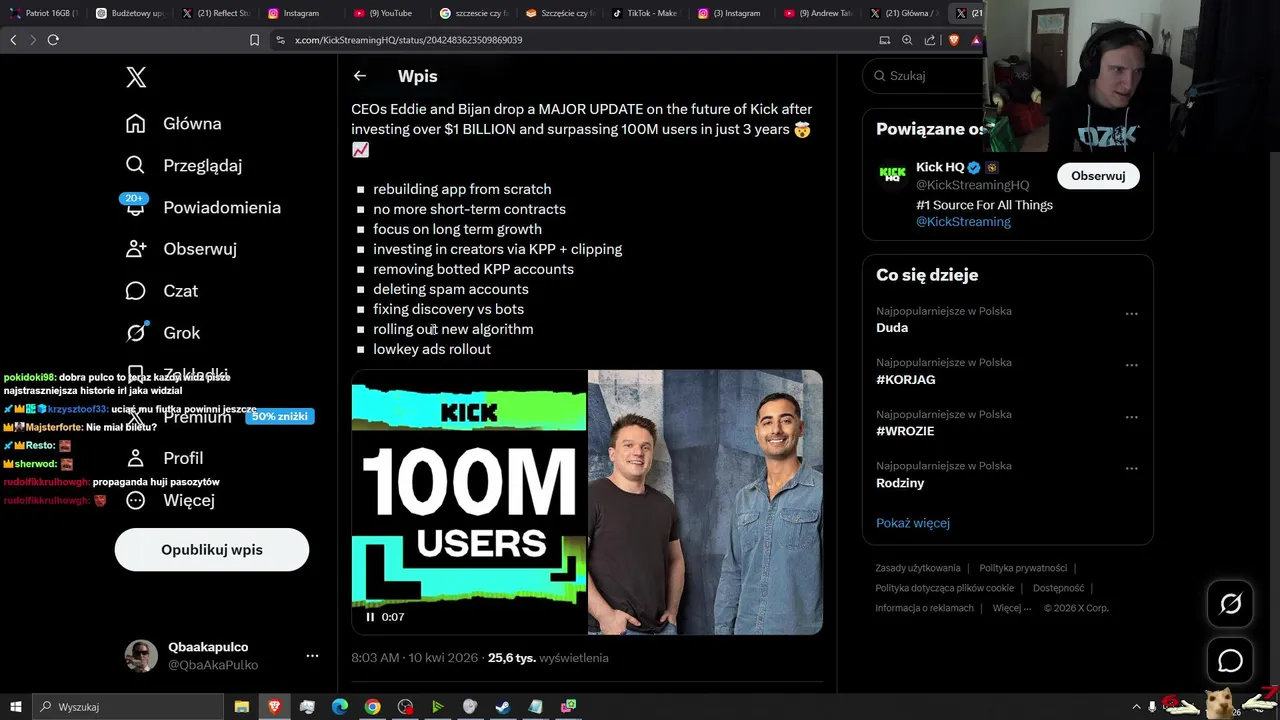
Task: Open #KORJAG trending topic
Action: (906, 380)
